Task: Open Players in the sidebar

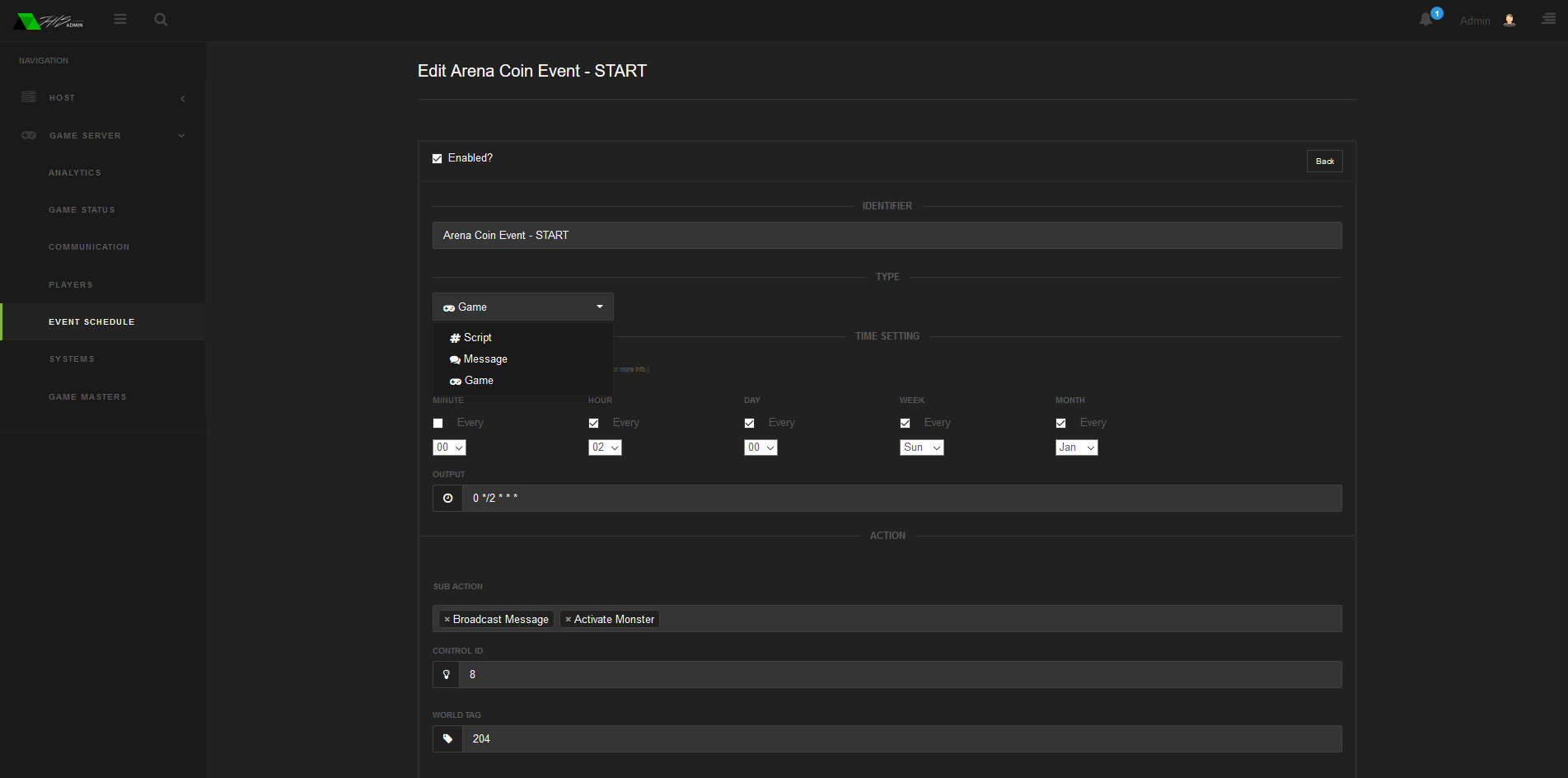Action: [x=71, y=285]
